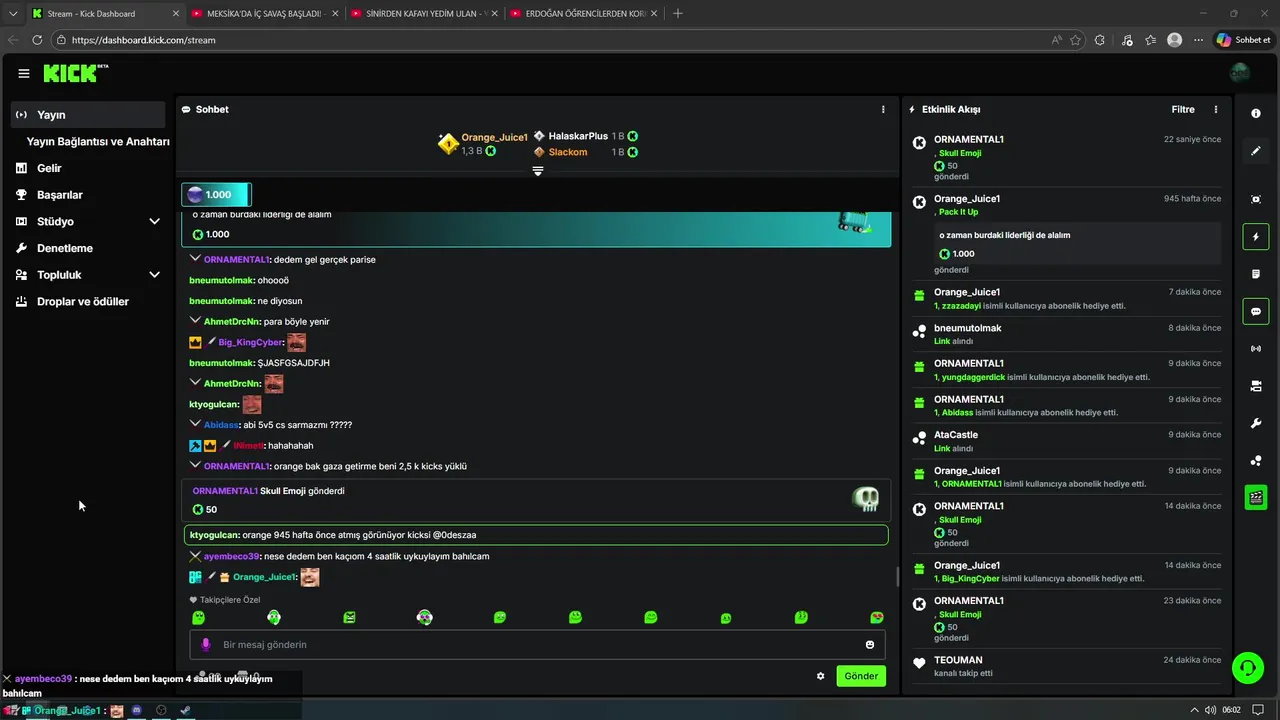The width and height of the screenshot is (1280, 720).
Task: Click the purple microphone icon in message box
Action: [206, 645]
